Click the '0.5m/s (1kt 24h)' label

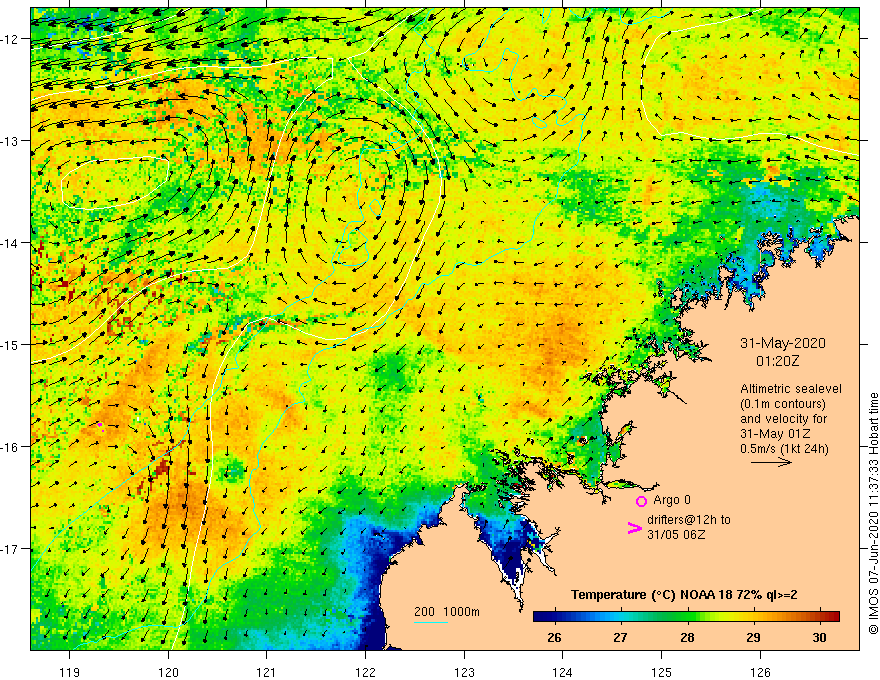tap(784, 449)
